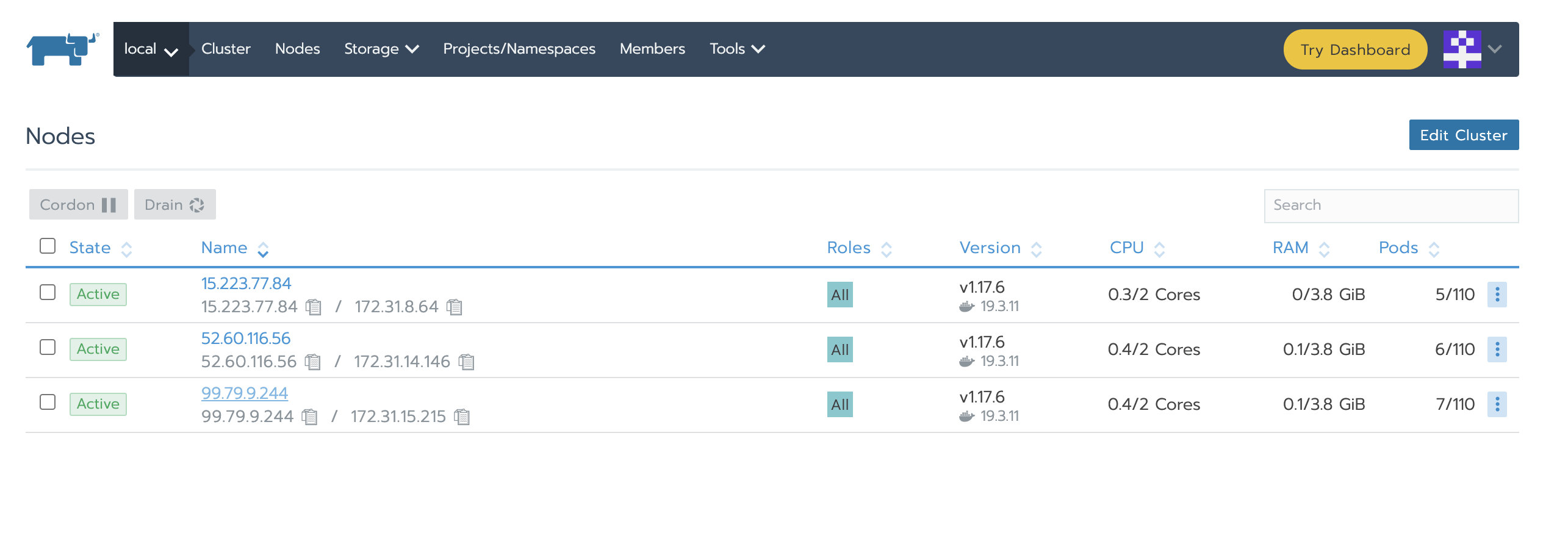1568x555 pixels.
Task: Go to the Cluster tab
Action: [226, 49]
